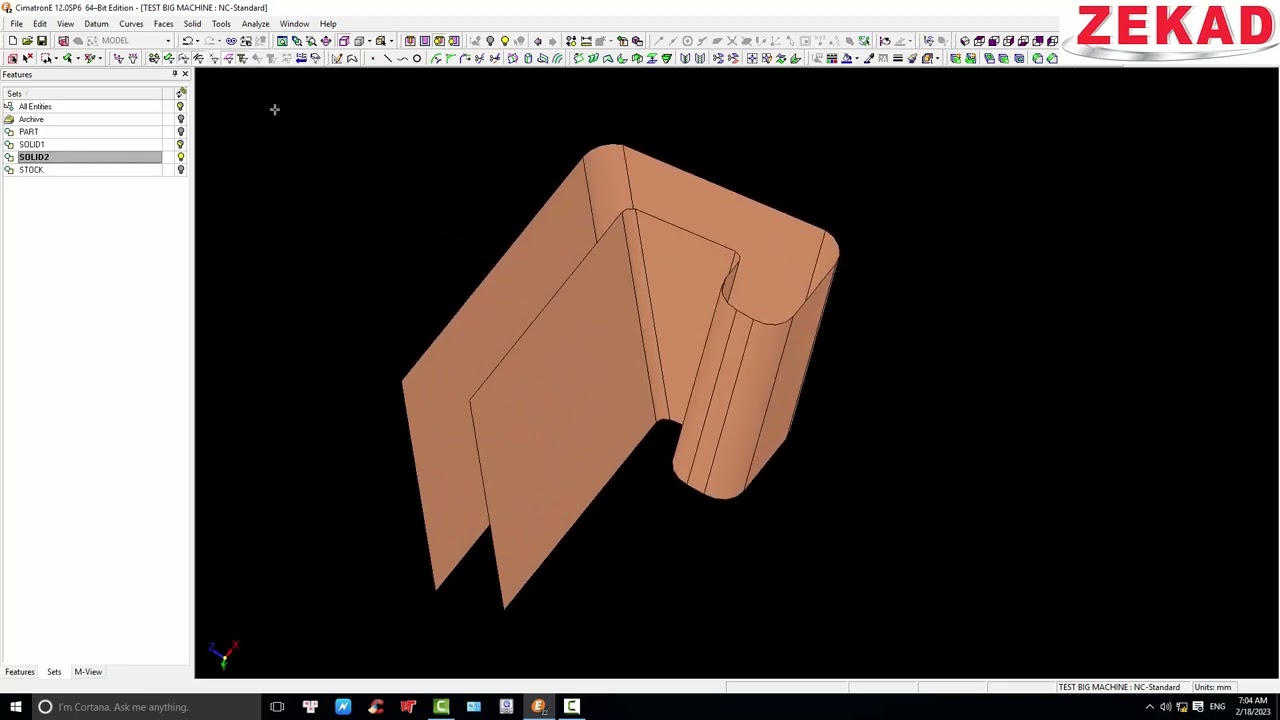This screenshot has height=720, width=1280.
Task: Toggle visibility bulb for PART set
Action: point(180,132)
